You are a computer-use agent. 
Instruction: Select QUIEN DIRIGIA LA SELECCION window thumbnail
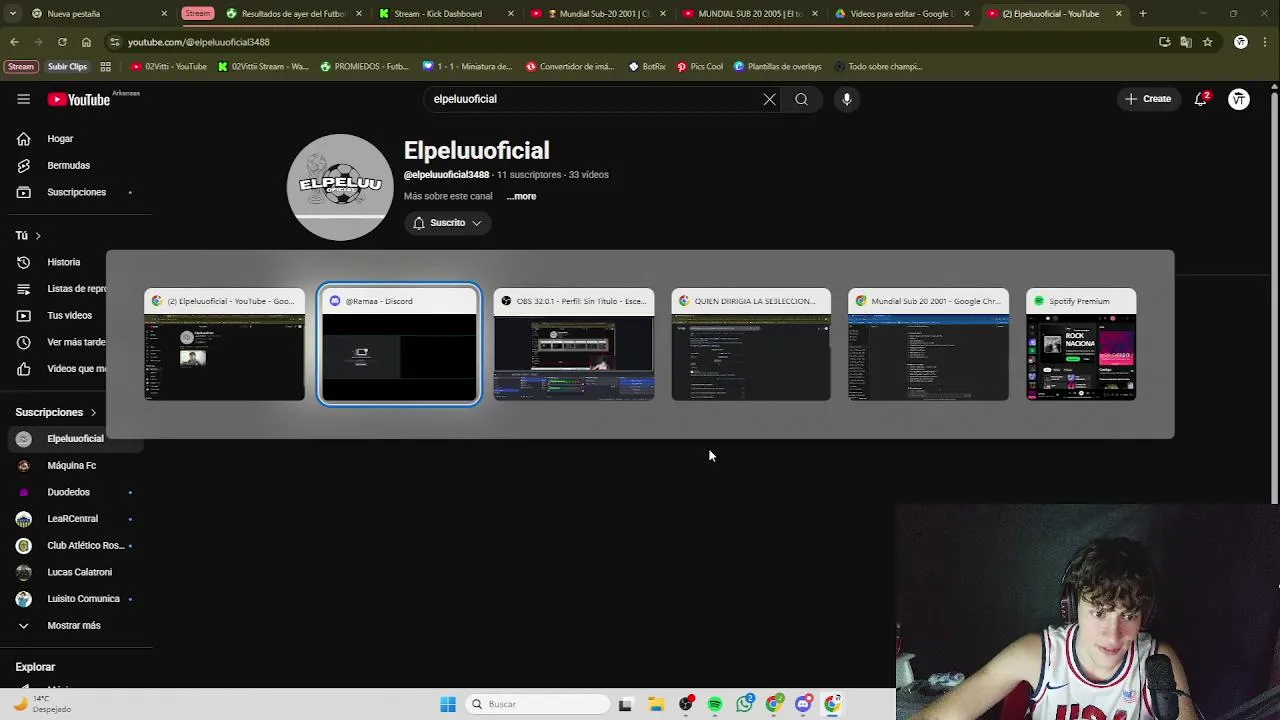(x=751, y=345)
